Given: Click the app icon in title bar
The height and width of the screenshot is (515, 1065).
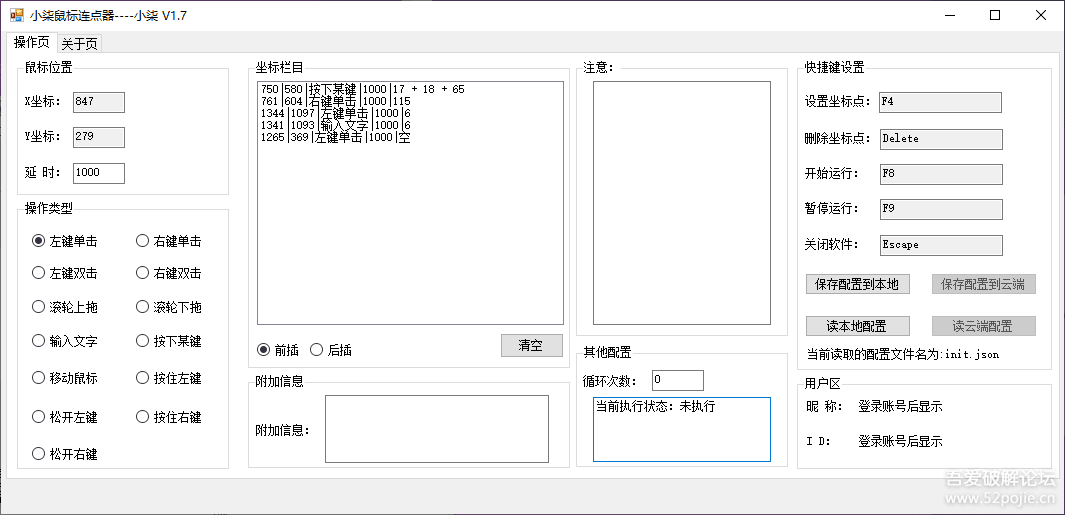Looking at the screenshot, I should coord(16,15).
